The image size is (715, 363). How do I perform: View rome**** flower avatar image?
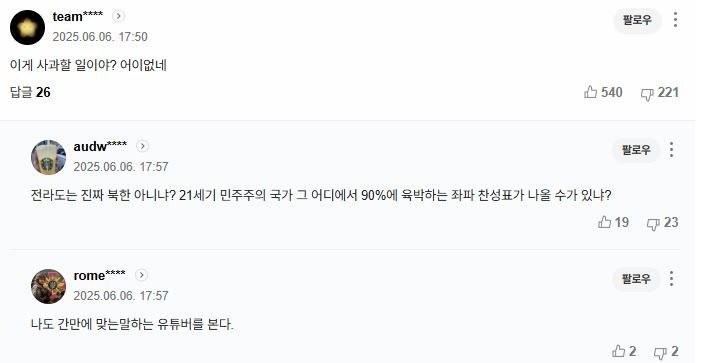pyautogui.click(x=48, y=286)
